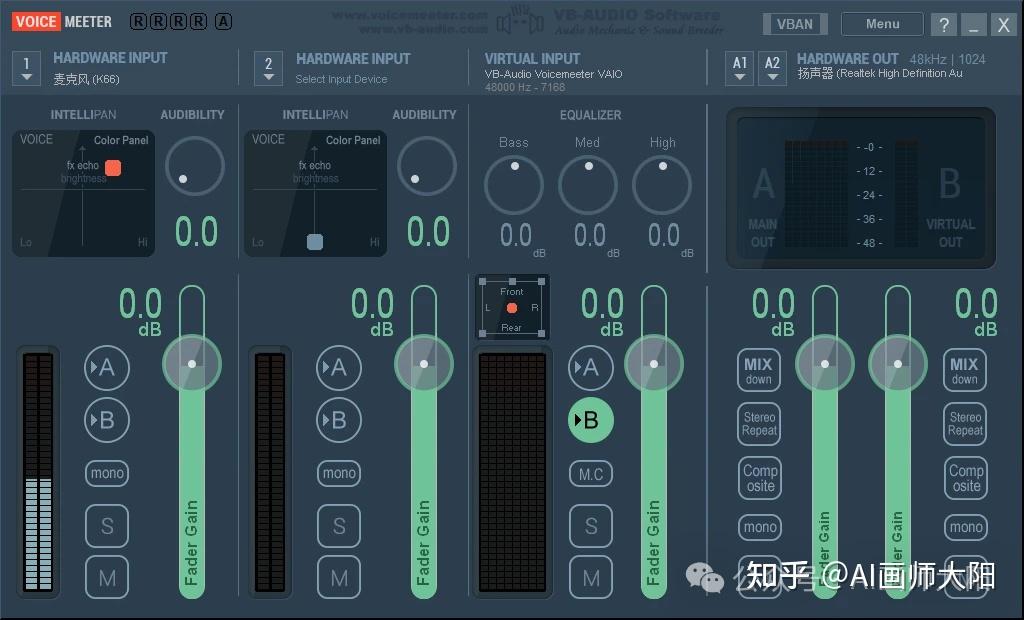
Task: Expand Hardware Input 1 device selector
Action: click(x=26, y=69)
